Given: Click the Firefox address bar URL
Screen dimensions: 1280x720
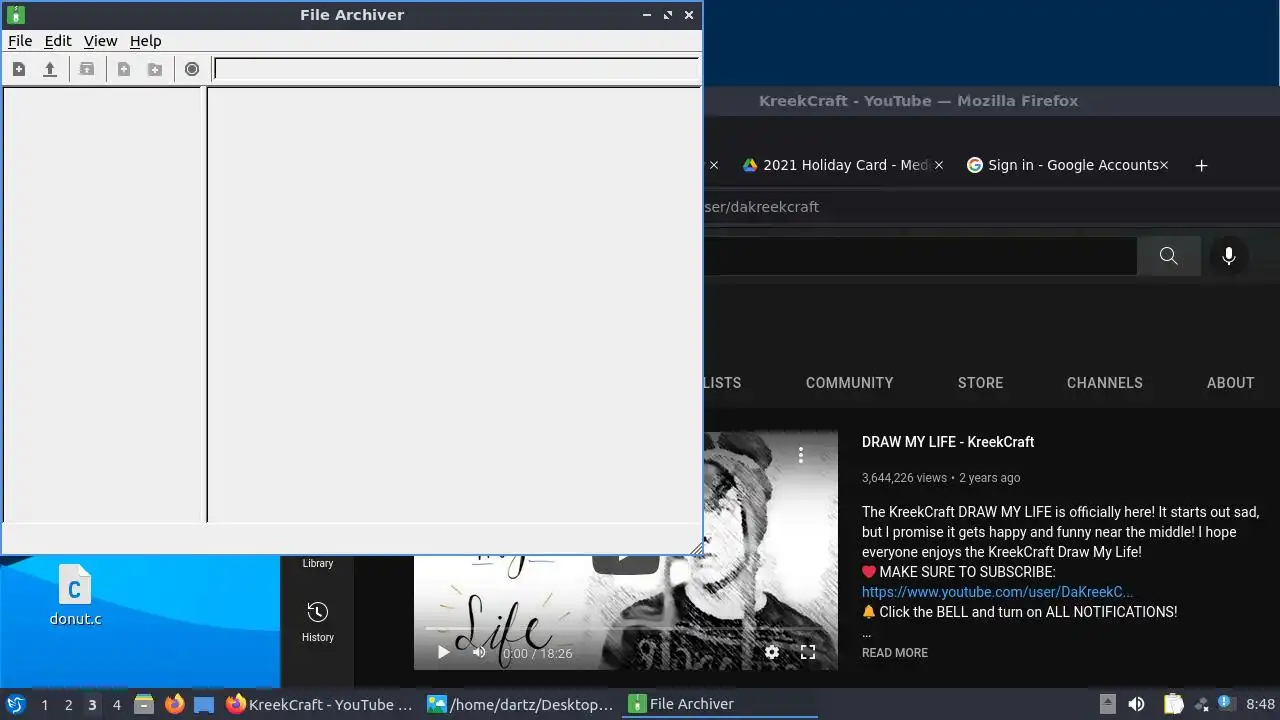Looking at the screenshot, I should click(x=760, y=207).
